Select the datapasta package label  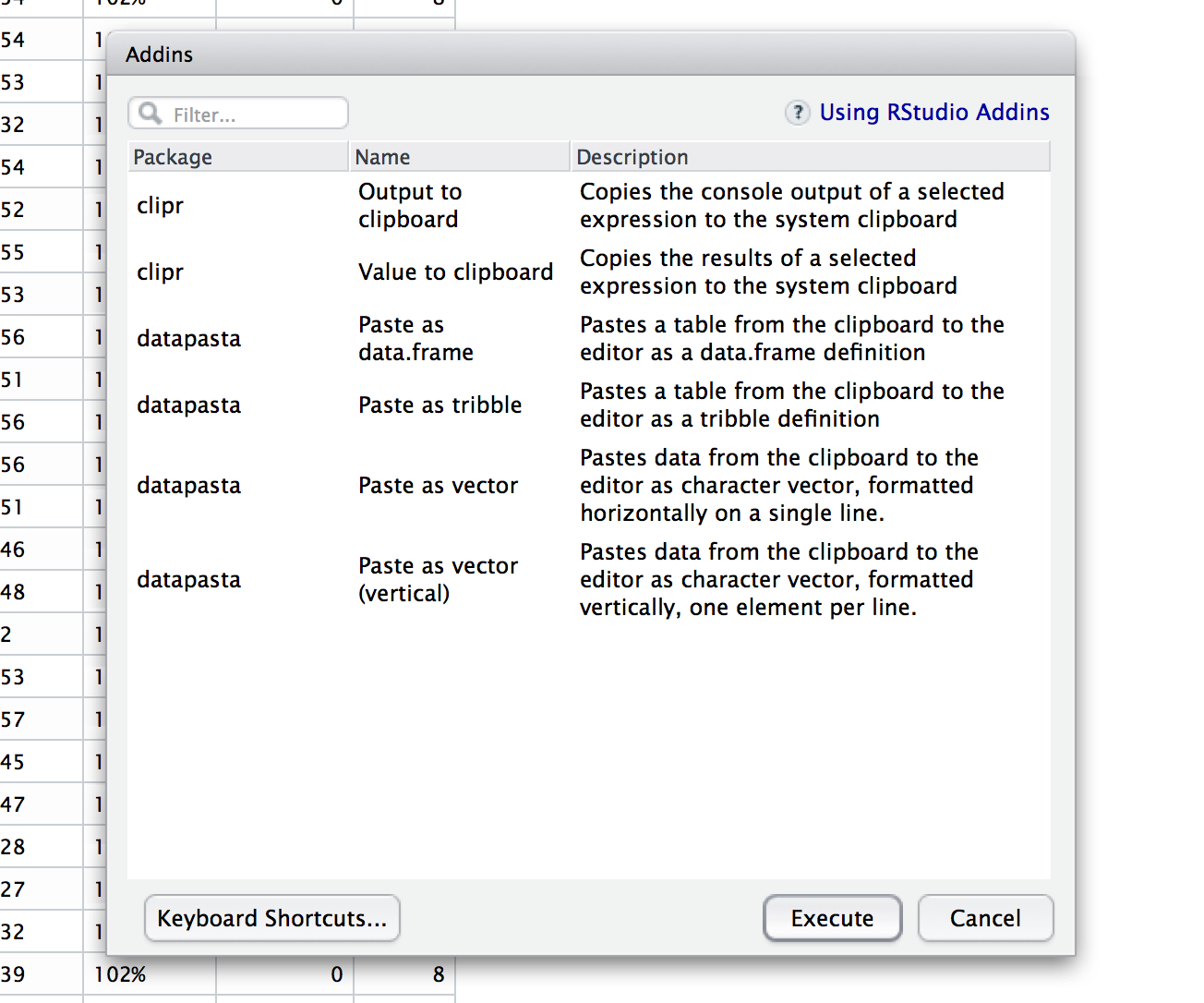pos(188,338)
